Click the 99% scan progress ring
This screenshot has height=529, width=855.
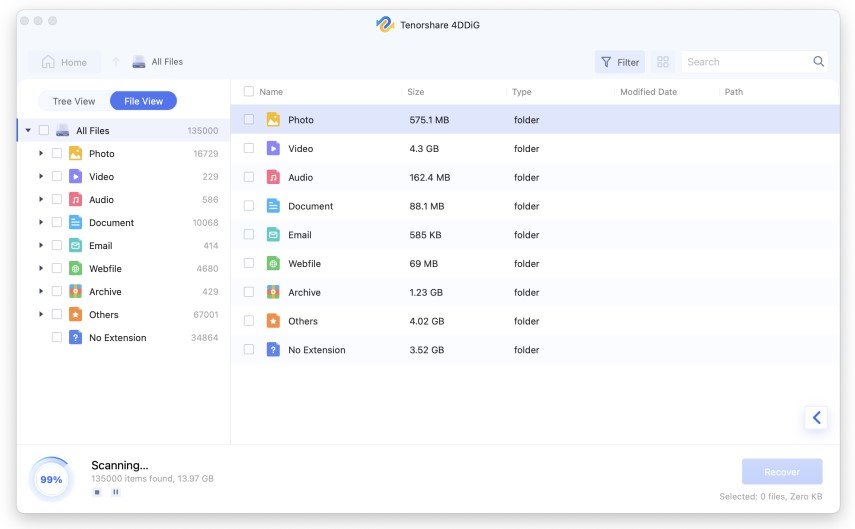coord(51,479)
